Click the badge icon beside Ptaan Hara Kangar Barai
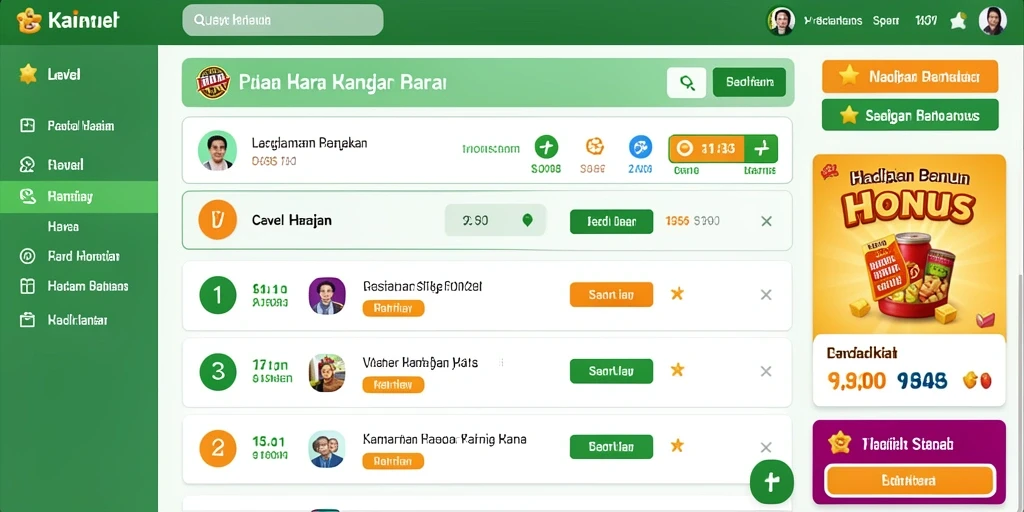This screenshot has width=1024, height=512. coord(213,82)
